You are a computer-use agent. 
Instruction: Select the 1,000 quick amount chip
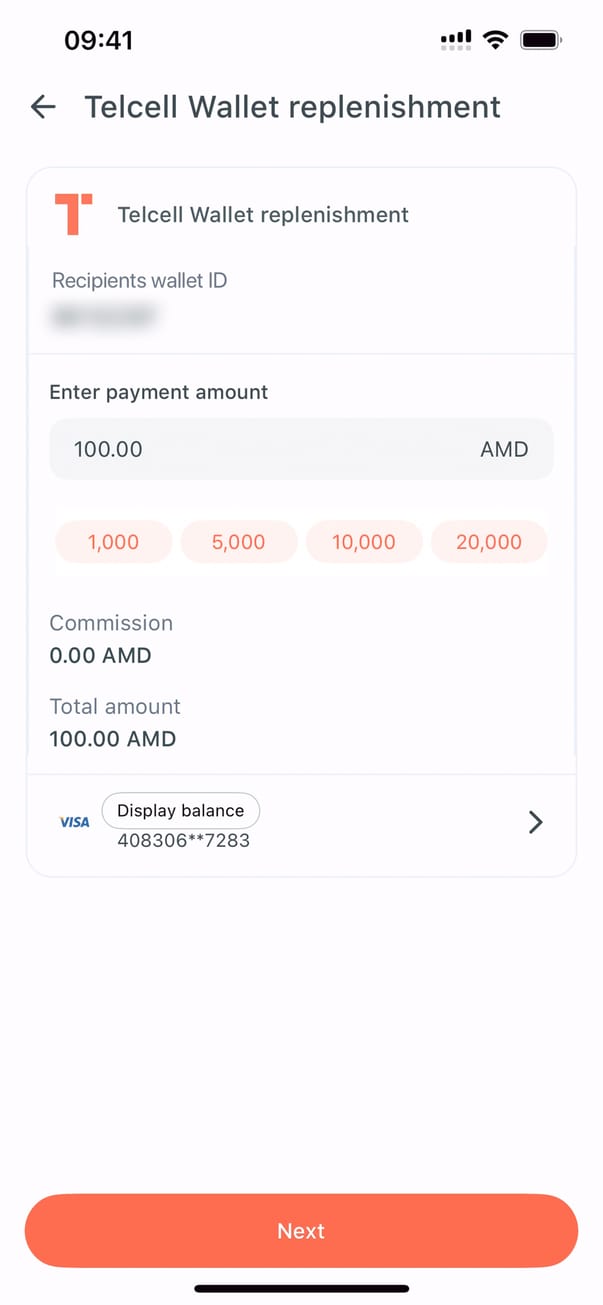click(114, 542)
